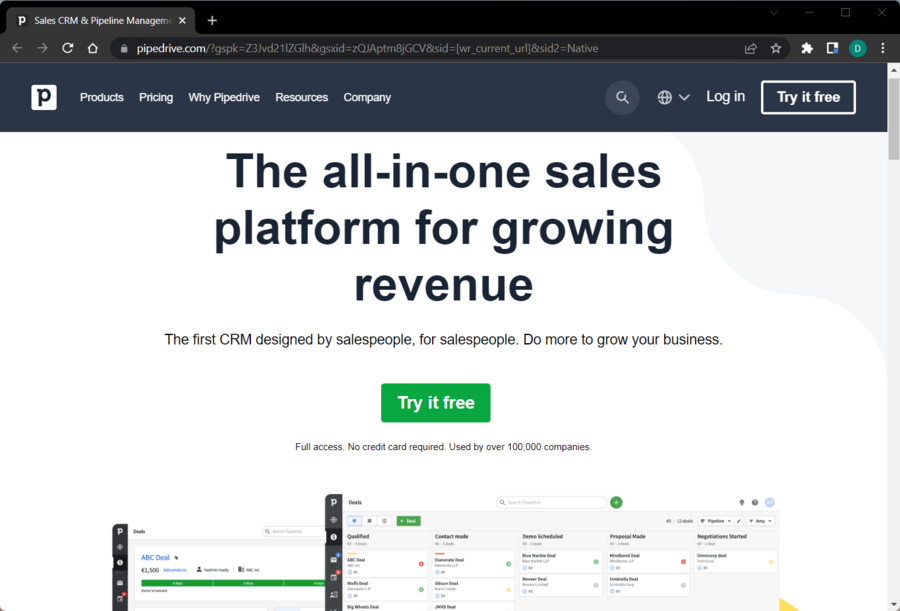Open the tab search chevron in title bar
This screenshot has height=611, width=900.
click(774, 13)
